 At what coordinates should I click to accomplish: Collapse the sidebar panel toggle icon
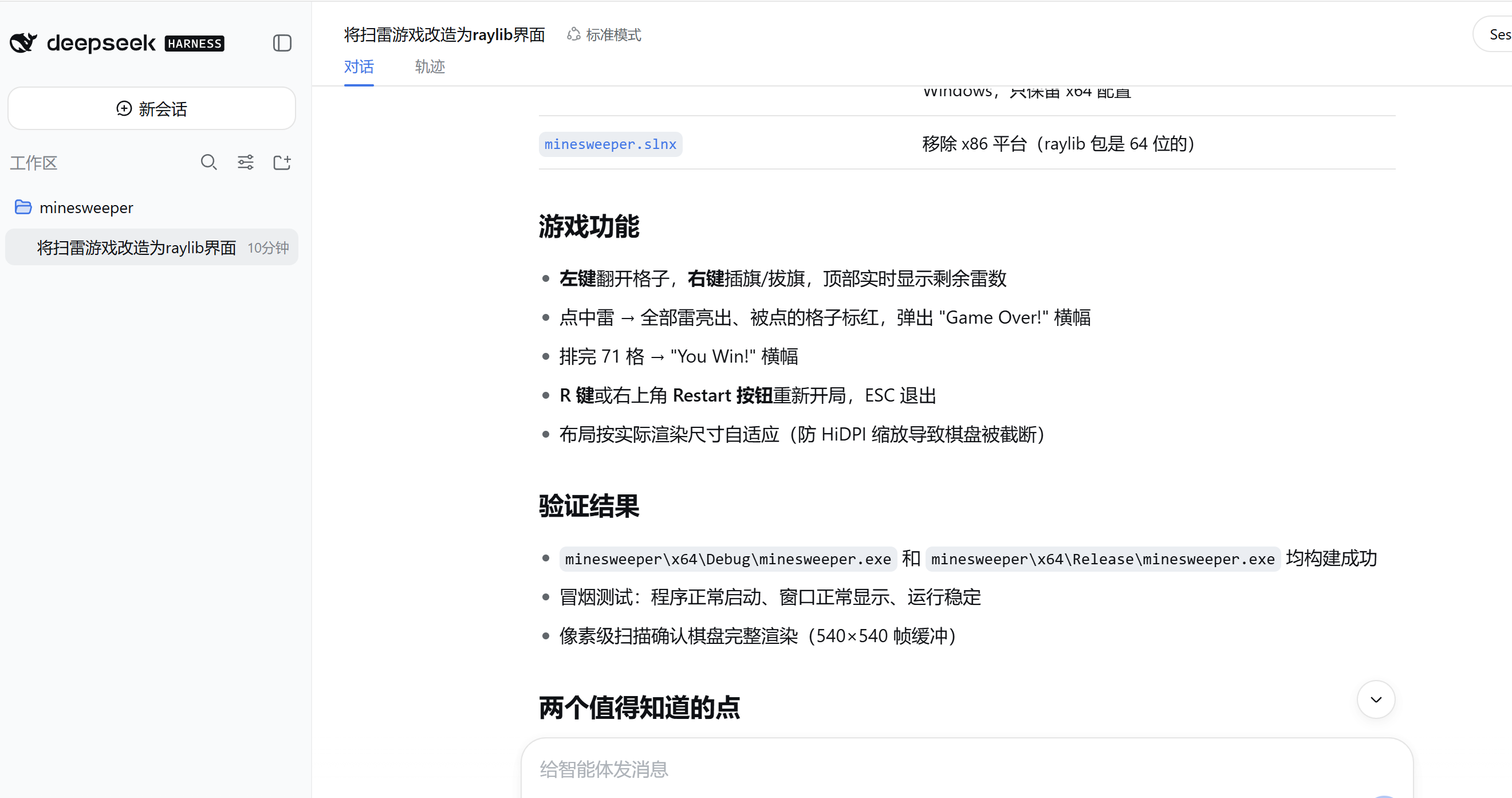click(282, 43)
